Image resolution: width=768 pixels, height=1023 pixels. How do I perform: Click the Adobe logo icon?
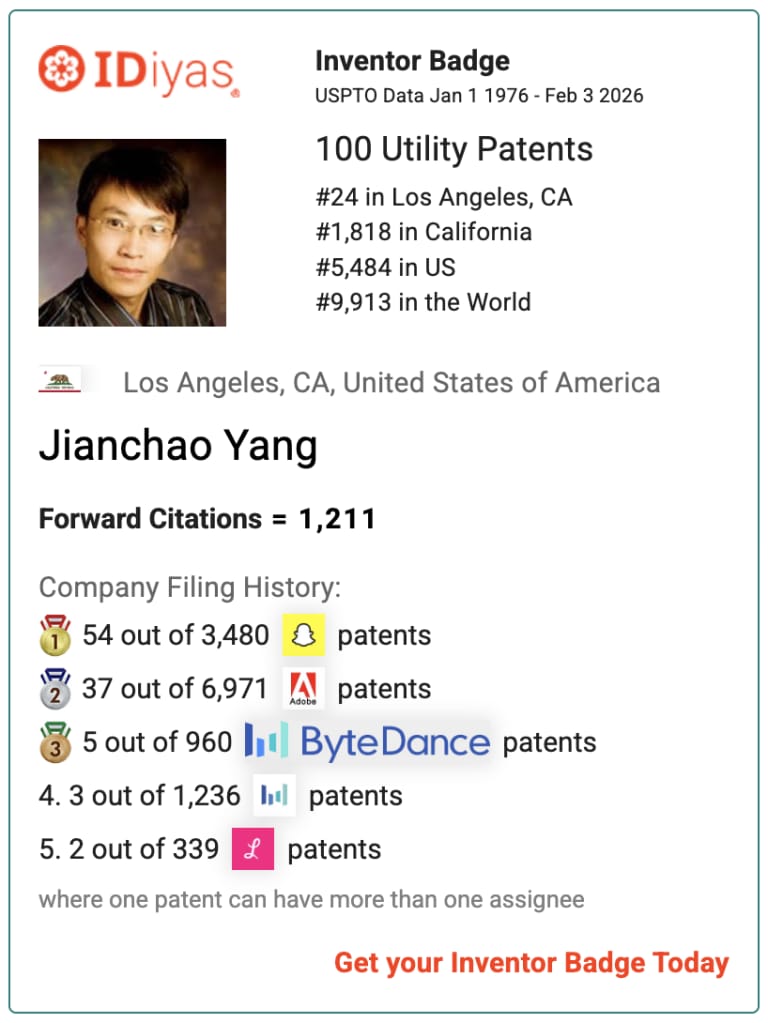tap(303, 688)
